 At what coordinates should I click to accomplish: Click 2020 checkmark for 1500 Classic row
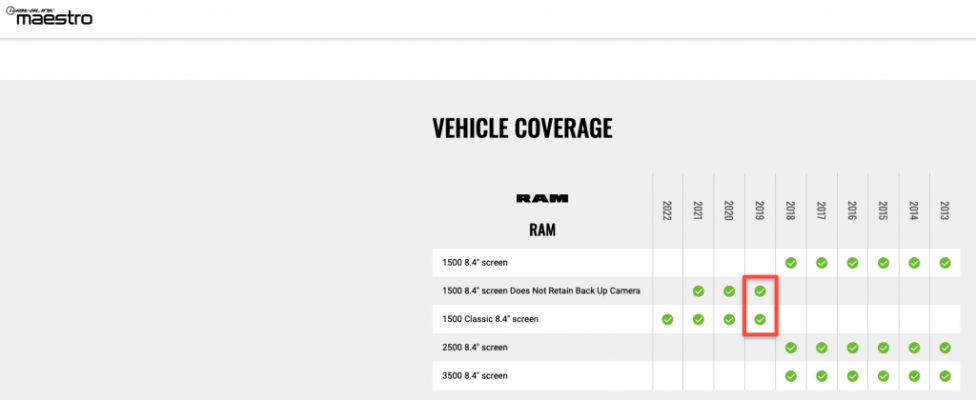click(729, 319)
